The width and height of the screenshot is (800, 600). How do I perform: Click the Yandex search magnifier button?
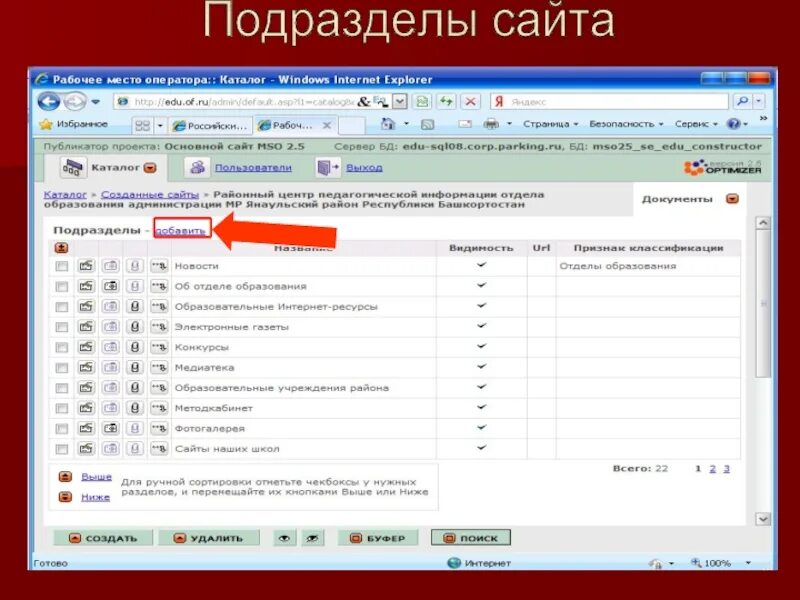[x=742, y=101]
